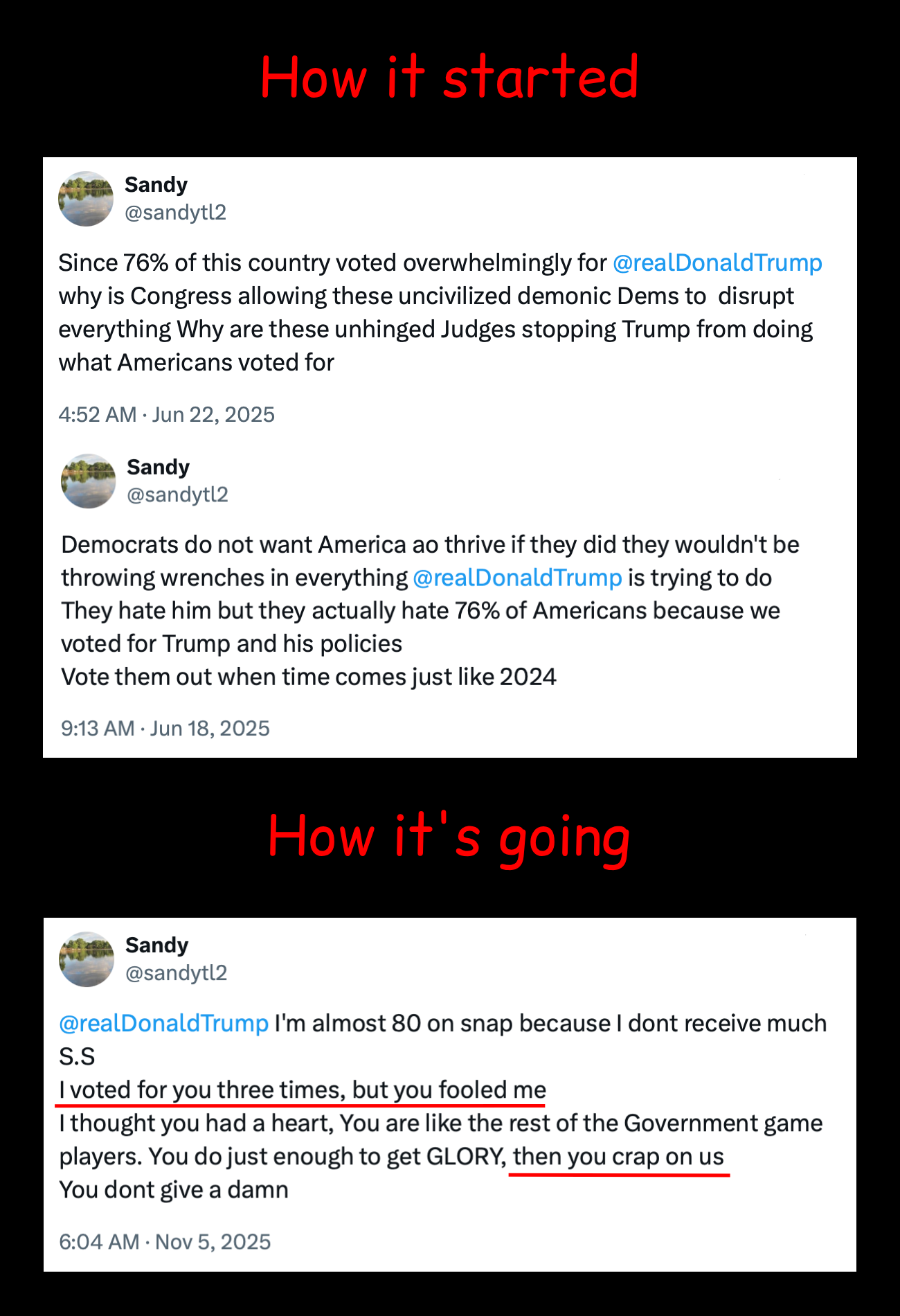Click the red "How it's going" heading
The height and width of the screenshot is (1316, 900).
(x=449, y=837)
